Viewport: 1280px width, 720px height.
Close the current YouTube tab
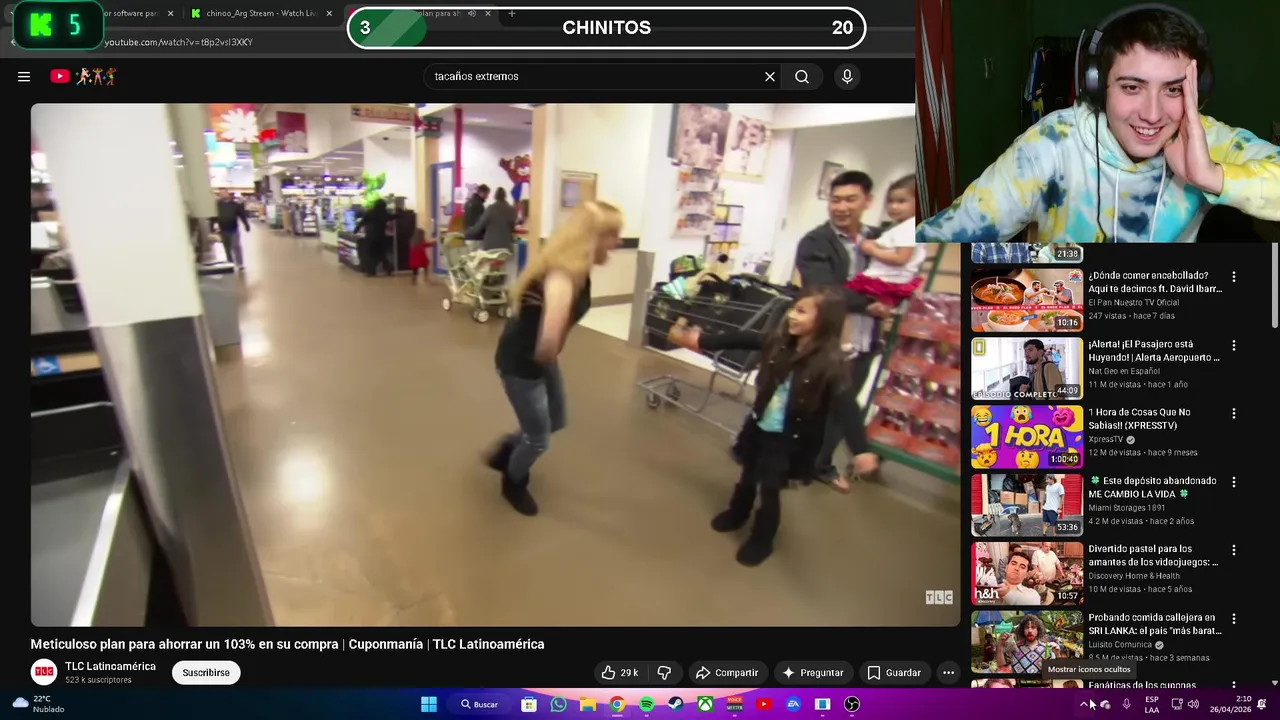(x=488, y=13)
